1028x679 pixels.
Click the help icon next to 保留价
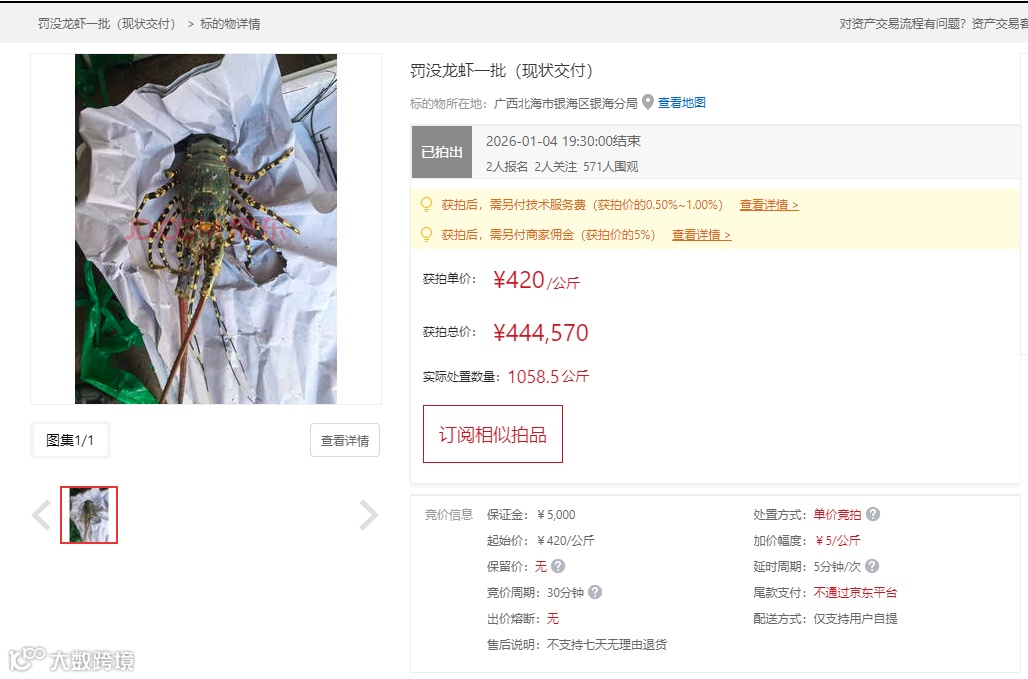click(558, 566)
